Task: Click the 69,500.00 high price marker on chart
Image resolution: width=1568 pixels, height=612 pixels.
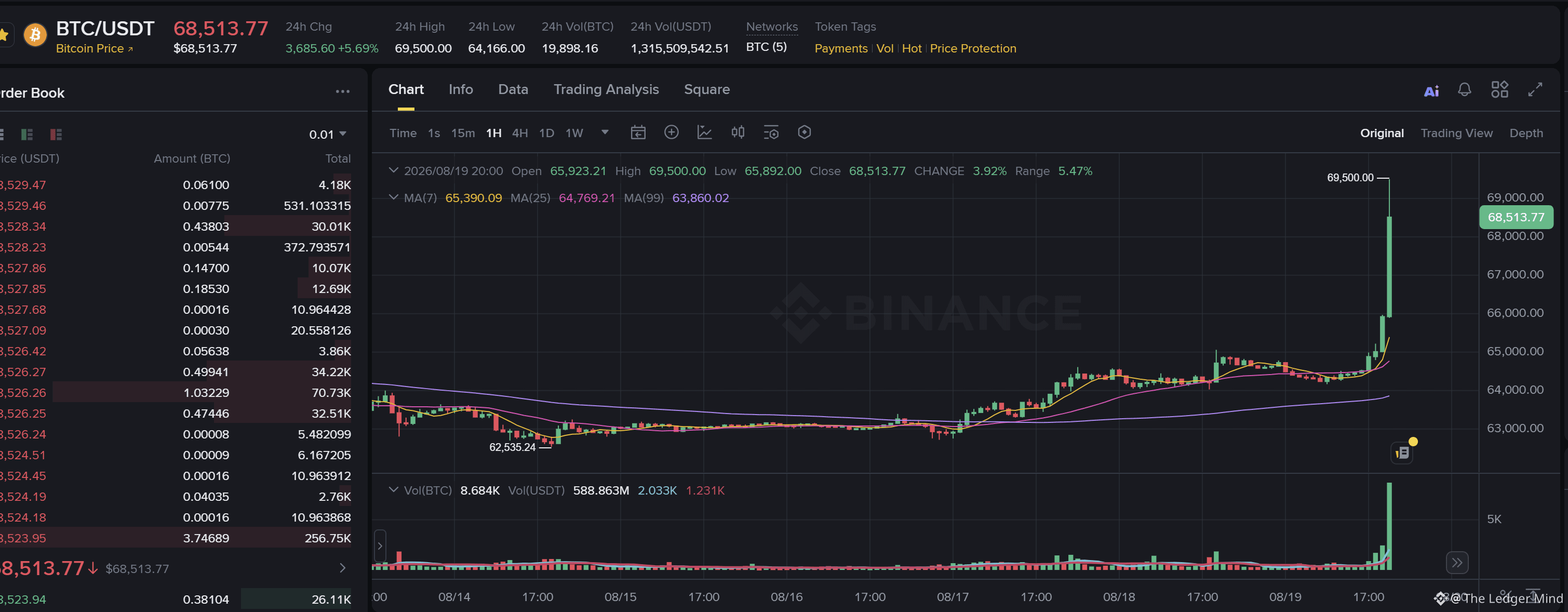Action: 1350,177
